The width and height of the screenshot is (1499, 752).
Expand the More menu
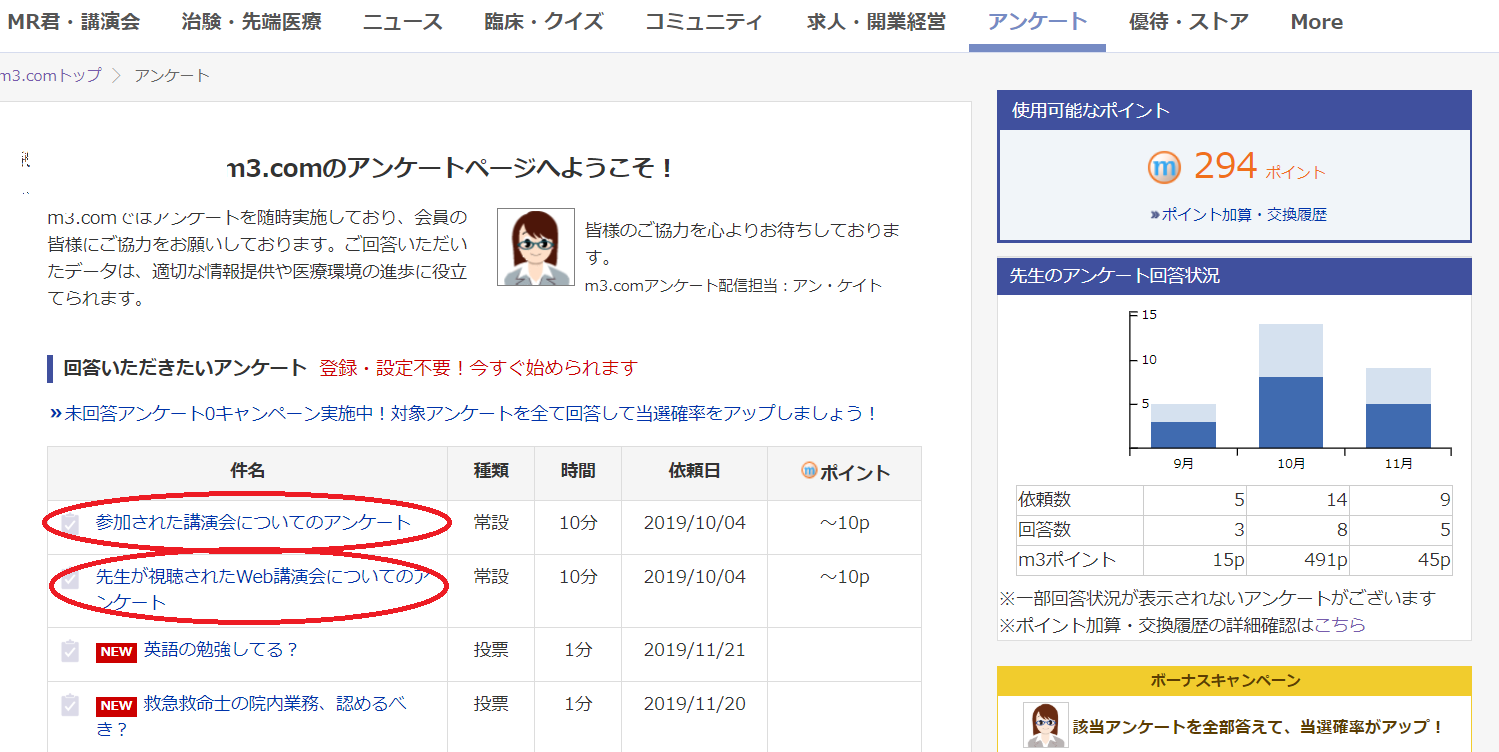1316,22
